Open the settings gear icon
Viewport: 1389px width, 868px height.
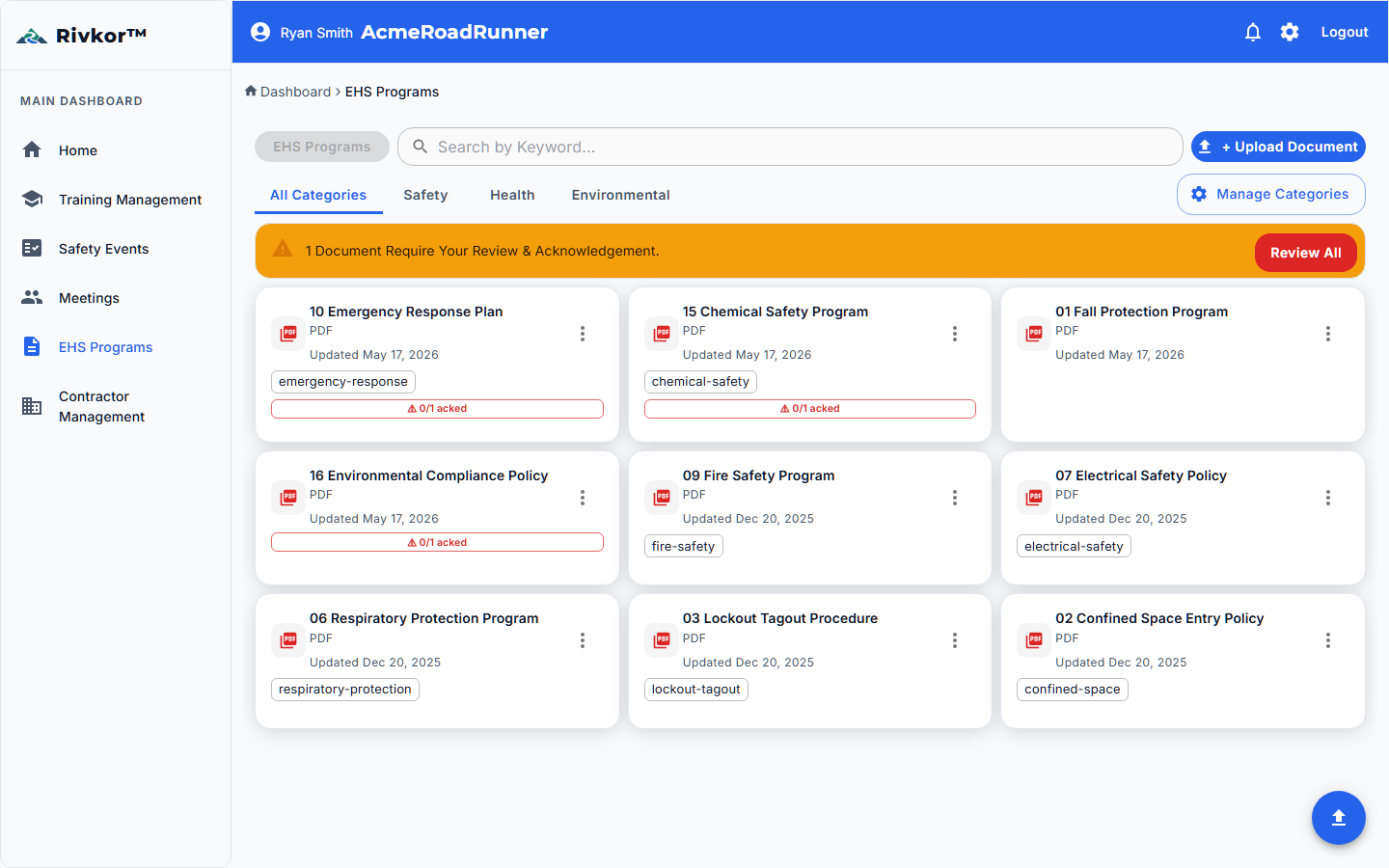click(1290, 32)
